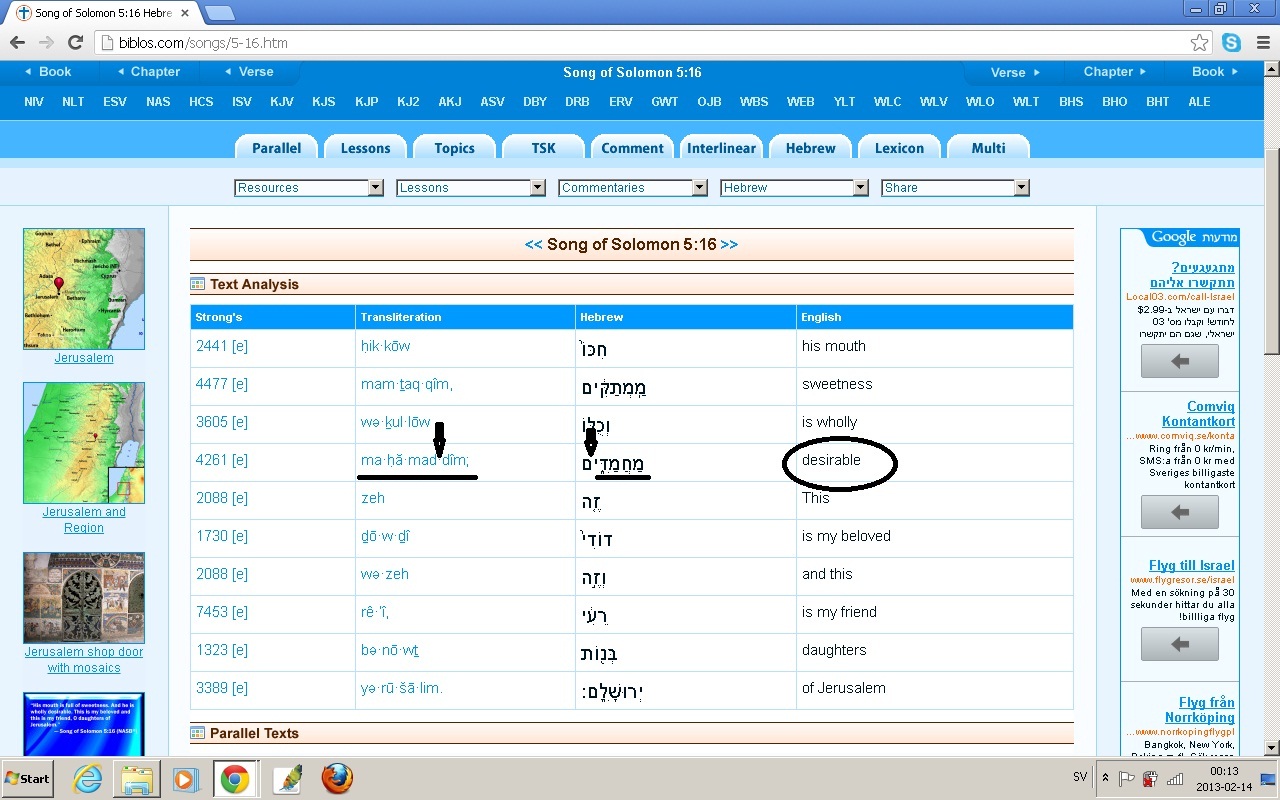
Task: Go to the next Verse
Action: coord(1015,72)
